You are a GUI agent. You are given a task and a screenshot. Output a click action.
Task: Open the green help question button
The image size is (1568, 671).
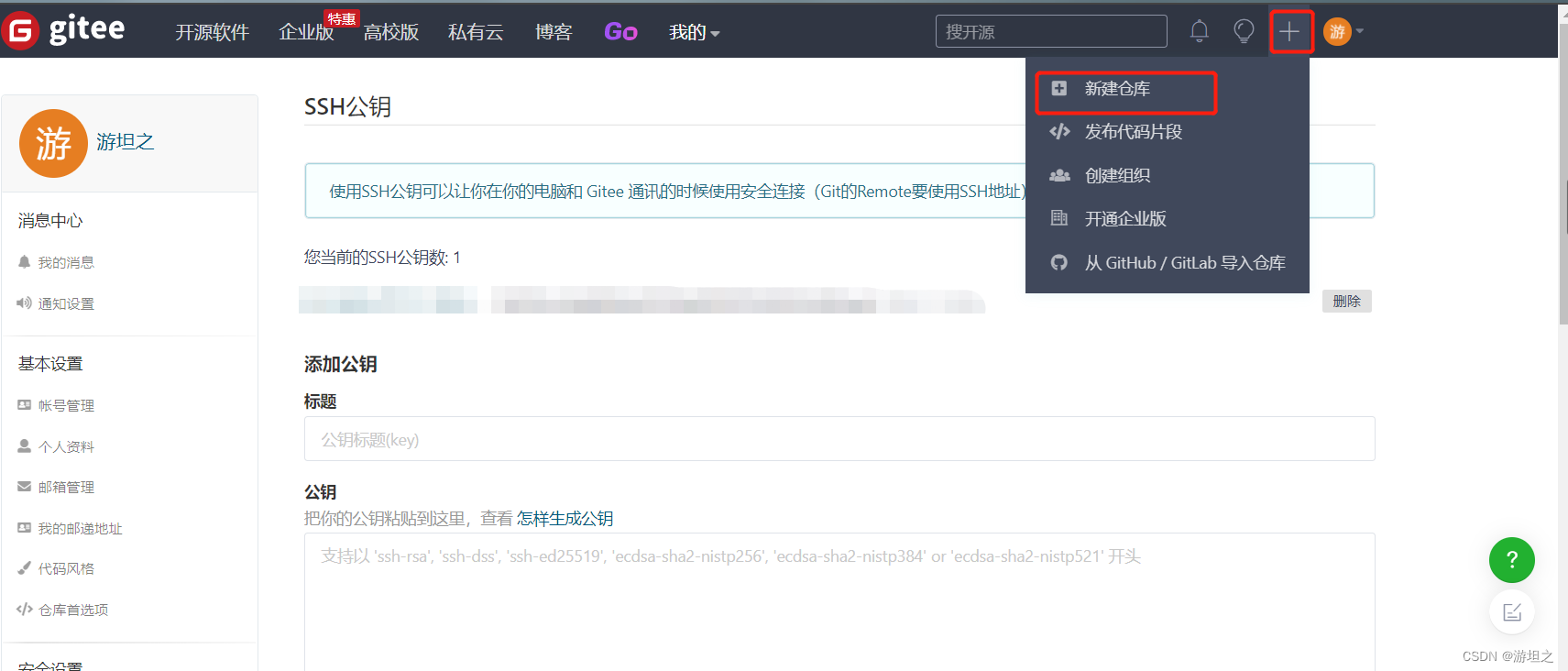coord(1511,559)
